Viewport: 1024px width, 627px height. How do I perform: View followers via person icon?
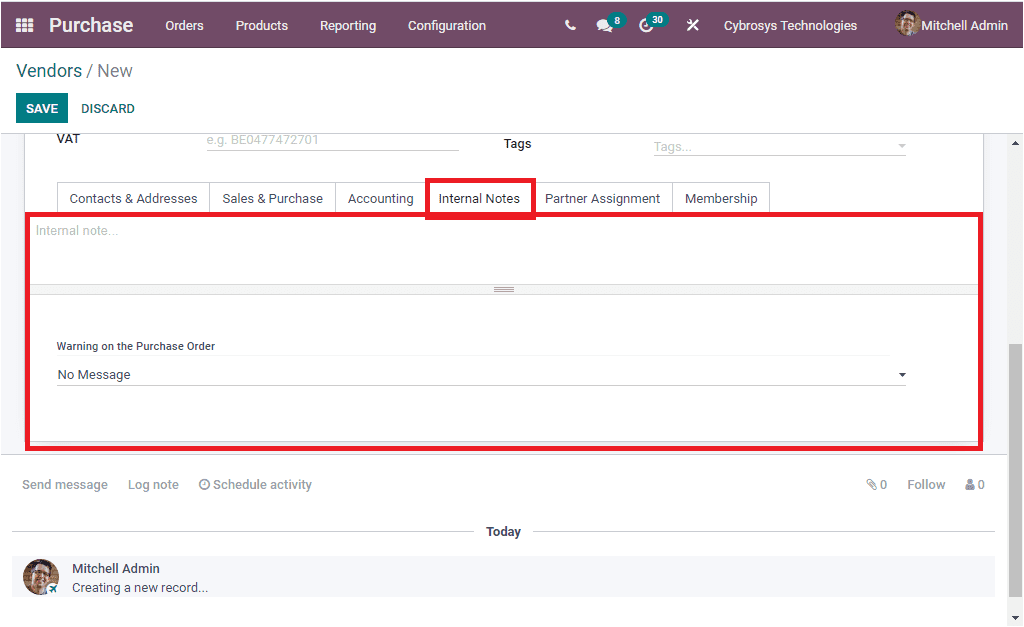click(968, 484)
